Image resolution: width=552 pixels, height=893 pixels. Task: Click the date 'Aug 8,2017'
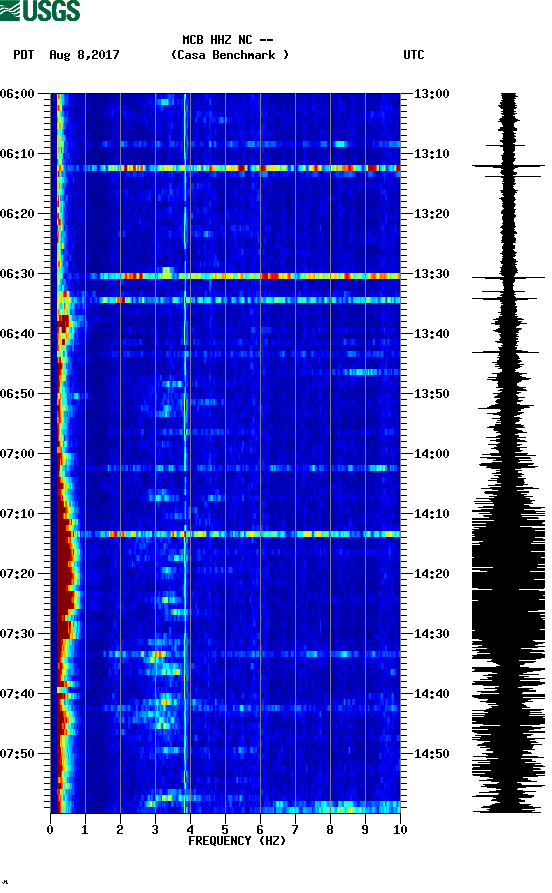click(84, 55)
